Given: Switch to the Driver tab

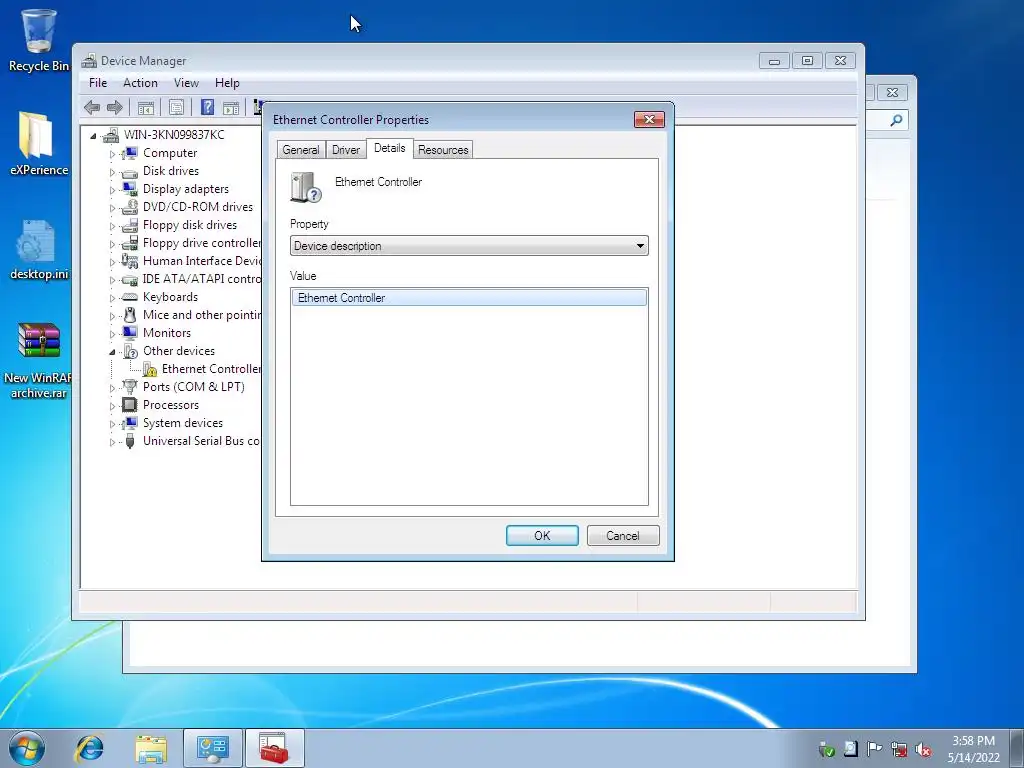Looking at the screenshot, I should tap(345, 150).
